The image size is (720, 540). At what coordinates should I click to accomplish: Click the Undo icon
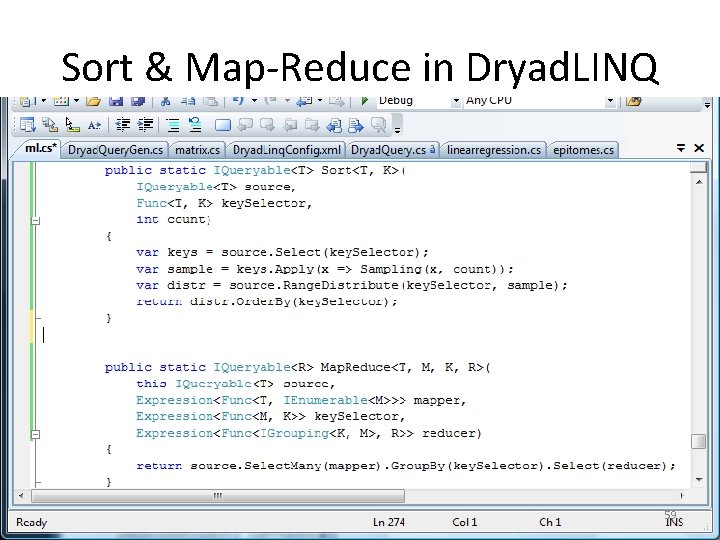coord(238,101)
